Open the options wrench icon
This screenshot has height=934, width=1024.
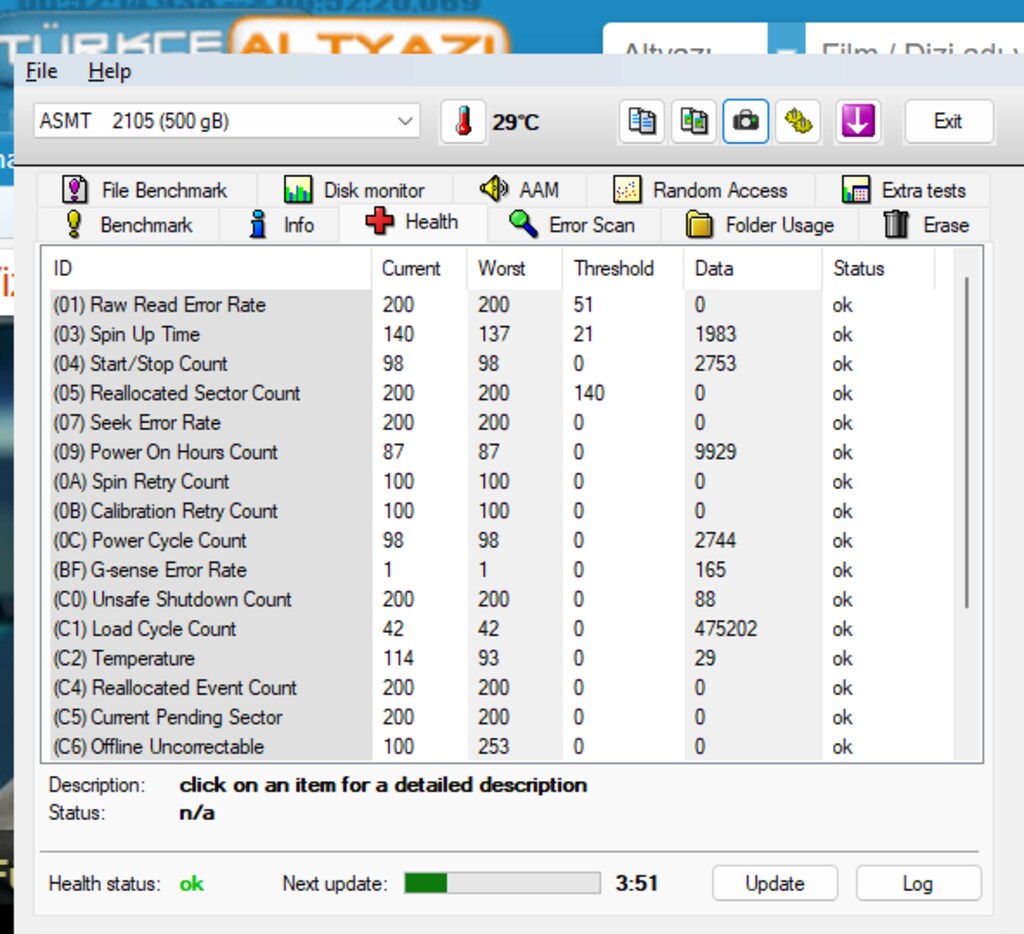(x=797, y=121)
